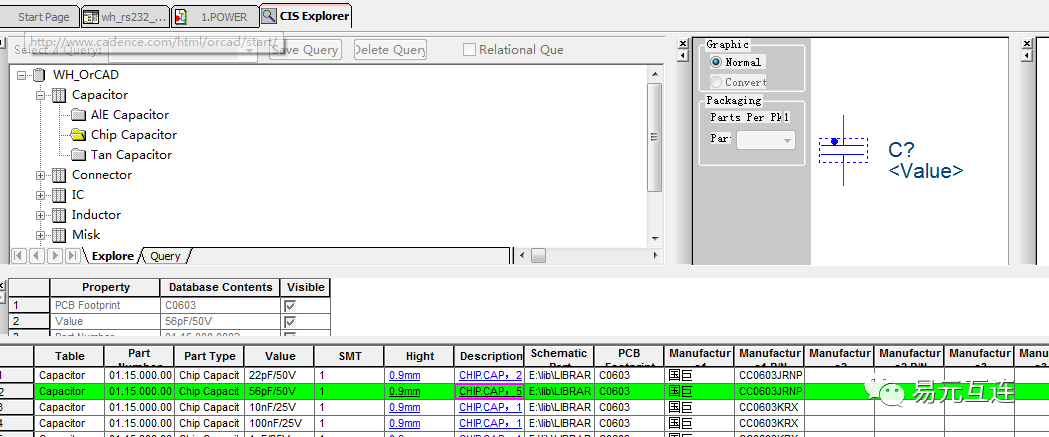Click the Save Query button

click(x=305, y=50)
